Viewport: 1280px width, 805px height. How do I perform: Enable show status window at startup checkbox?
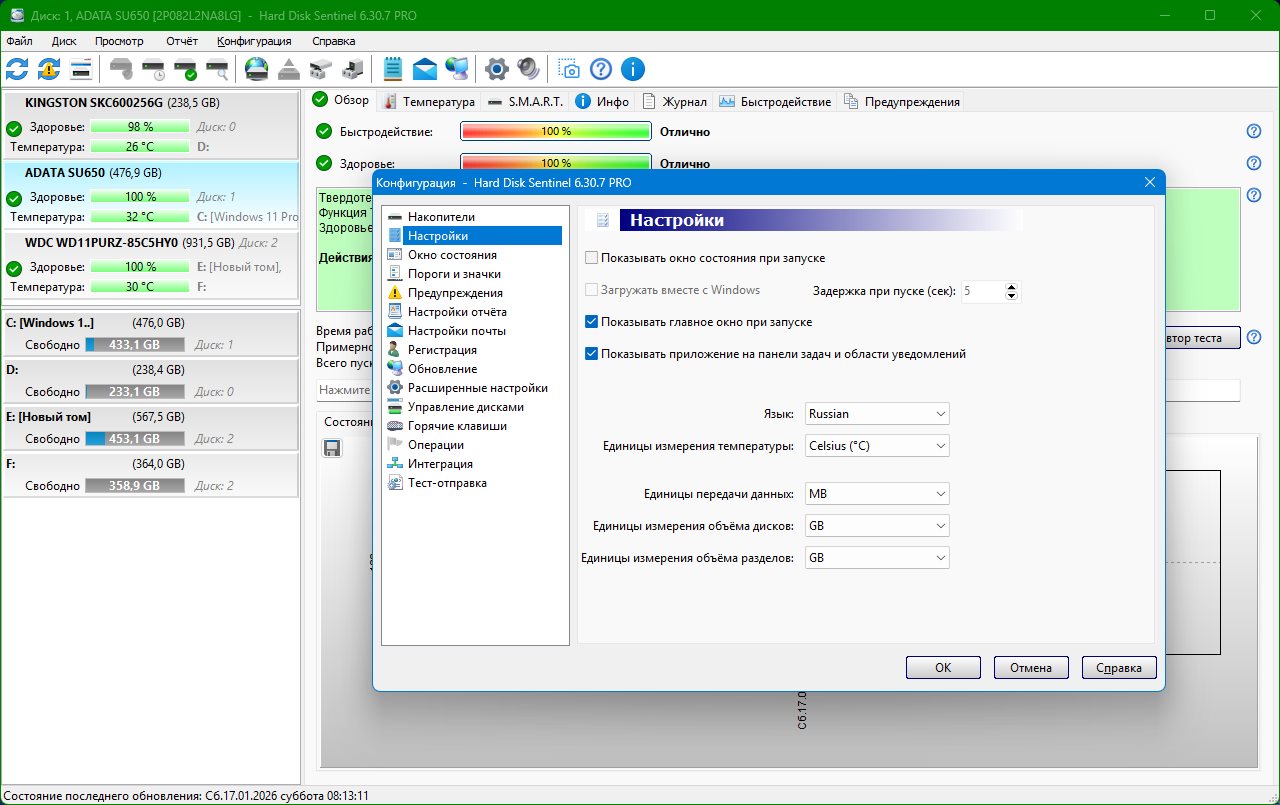click(592, 258)
